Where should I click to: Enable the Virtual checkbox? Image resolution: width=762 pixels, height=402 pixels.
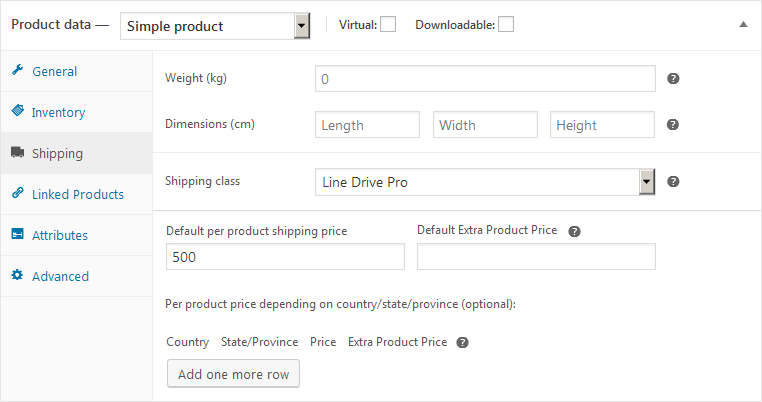coord(388,25)
